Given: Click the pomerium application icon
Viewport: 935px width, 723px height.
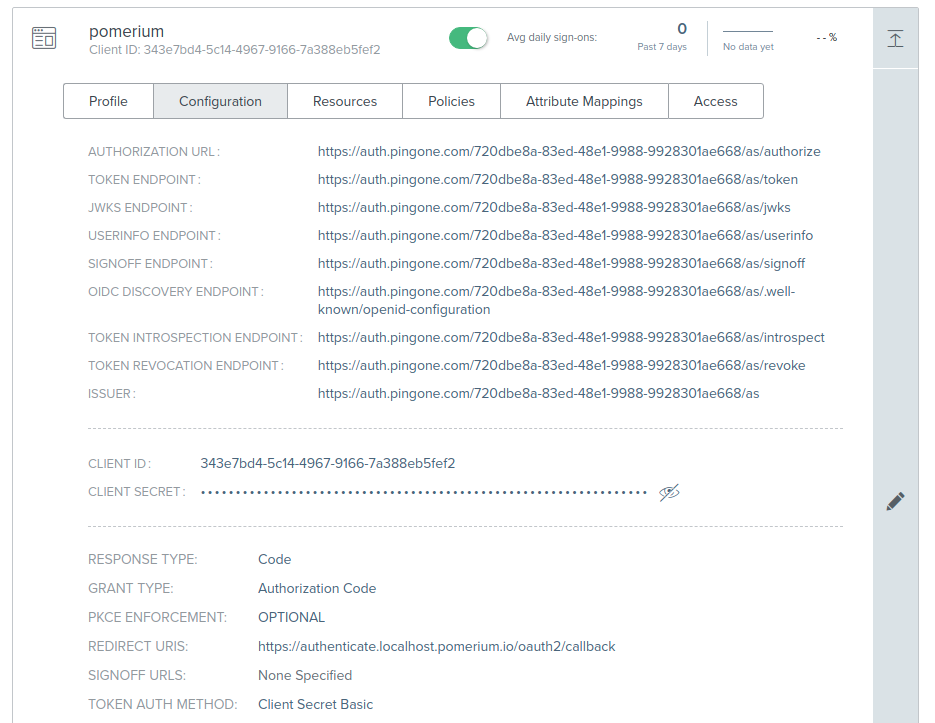Looking at the screenshot, I should (44, 38).
